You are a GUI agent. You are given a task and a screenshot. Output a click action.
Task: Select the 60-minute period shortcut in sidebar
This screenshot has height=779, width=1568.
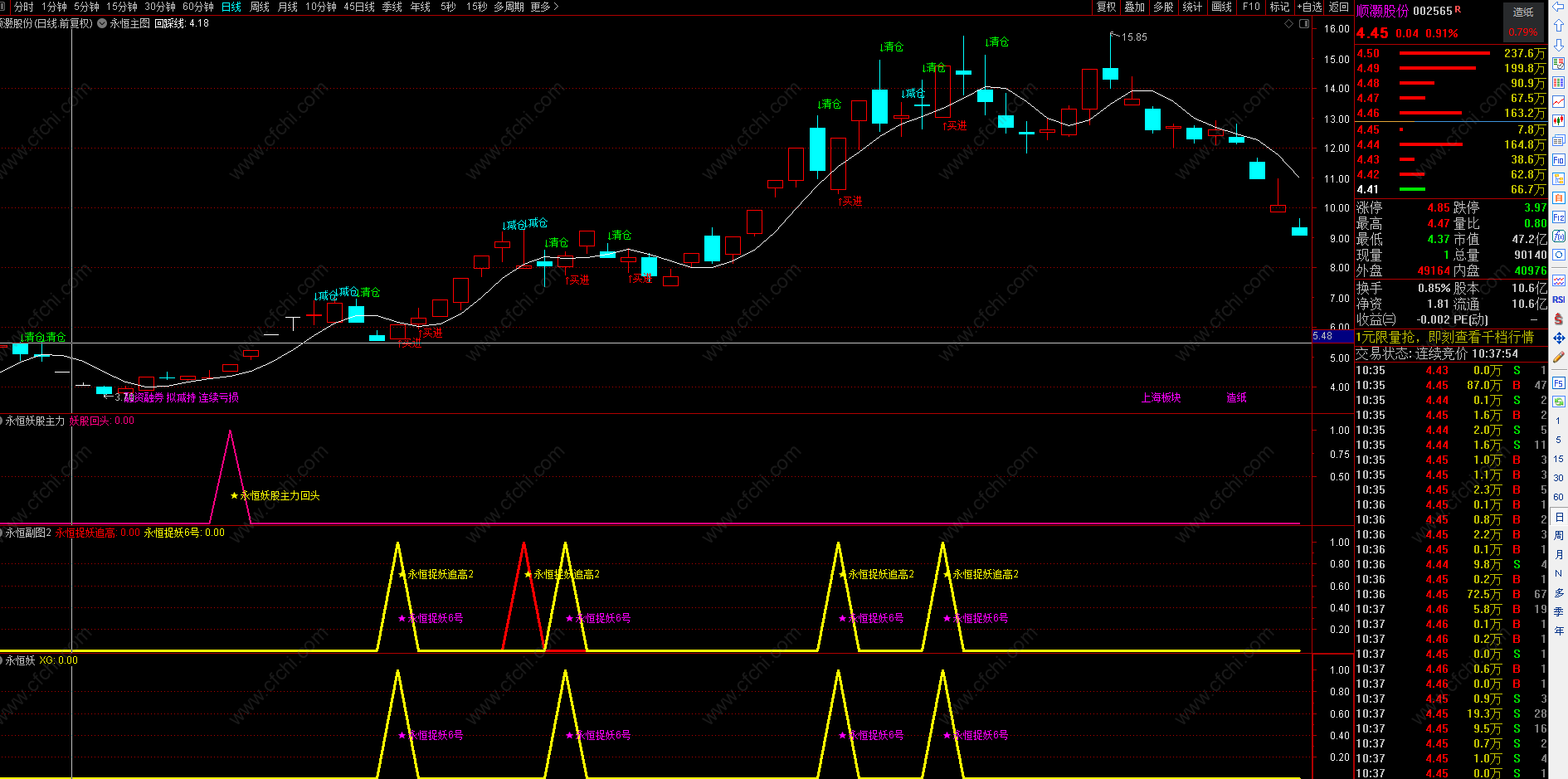coord(1559,497)
